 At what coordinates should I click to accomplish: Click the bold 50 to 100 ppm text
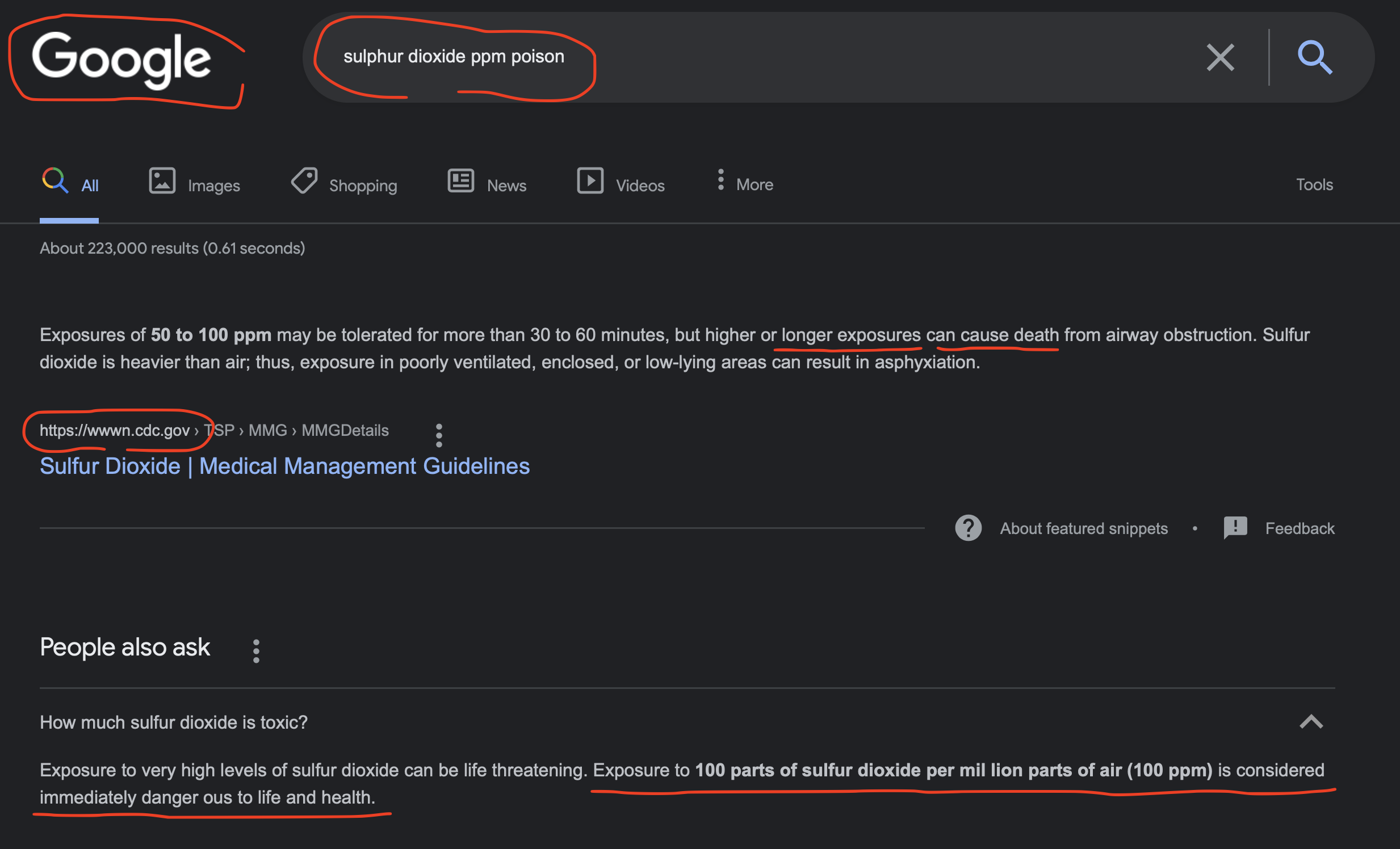211,334
